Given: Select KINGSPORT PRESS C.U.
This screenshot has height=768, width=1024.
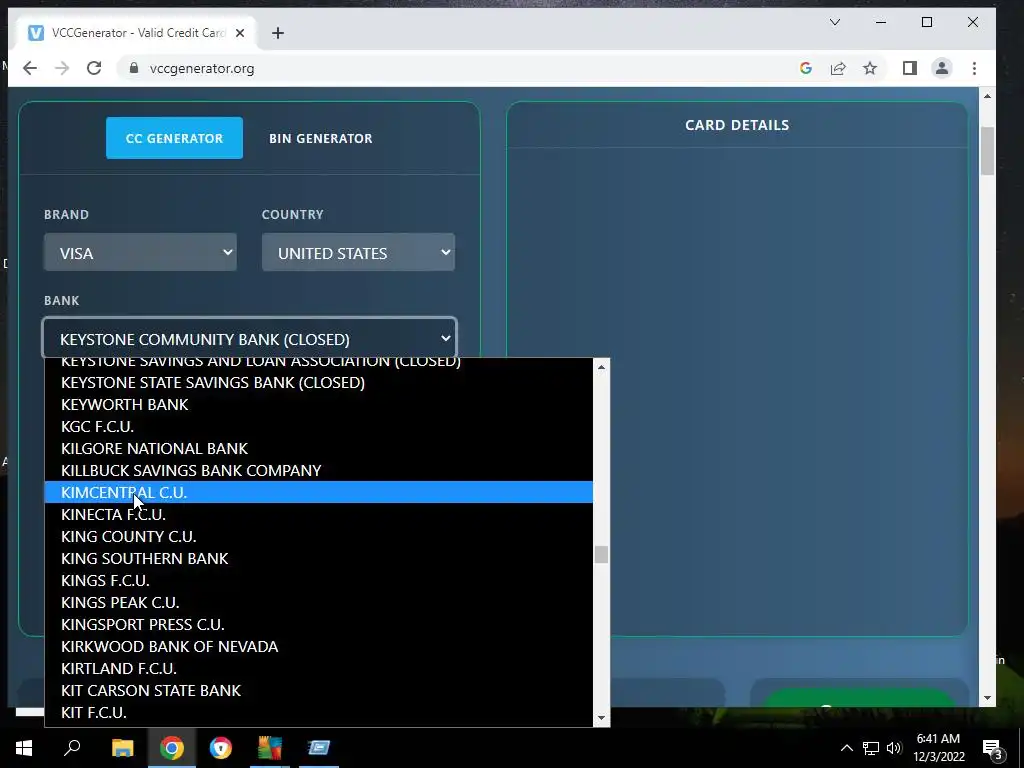Looking at the screenshot, I should tap(319, 624).
